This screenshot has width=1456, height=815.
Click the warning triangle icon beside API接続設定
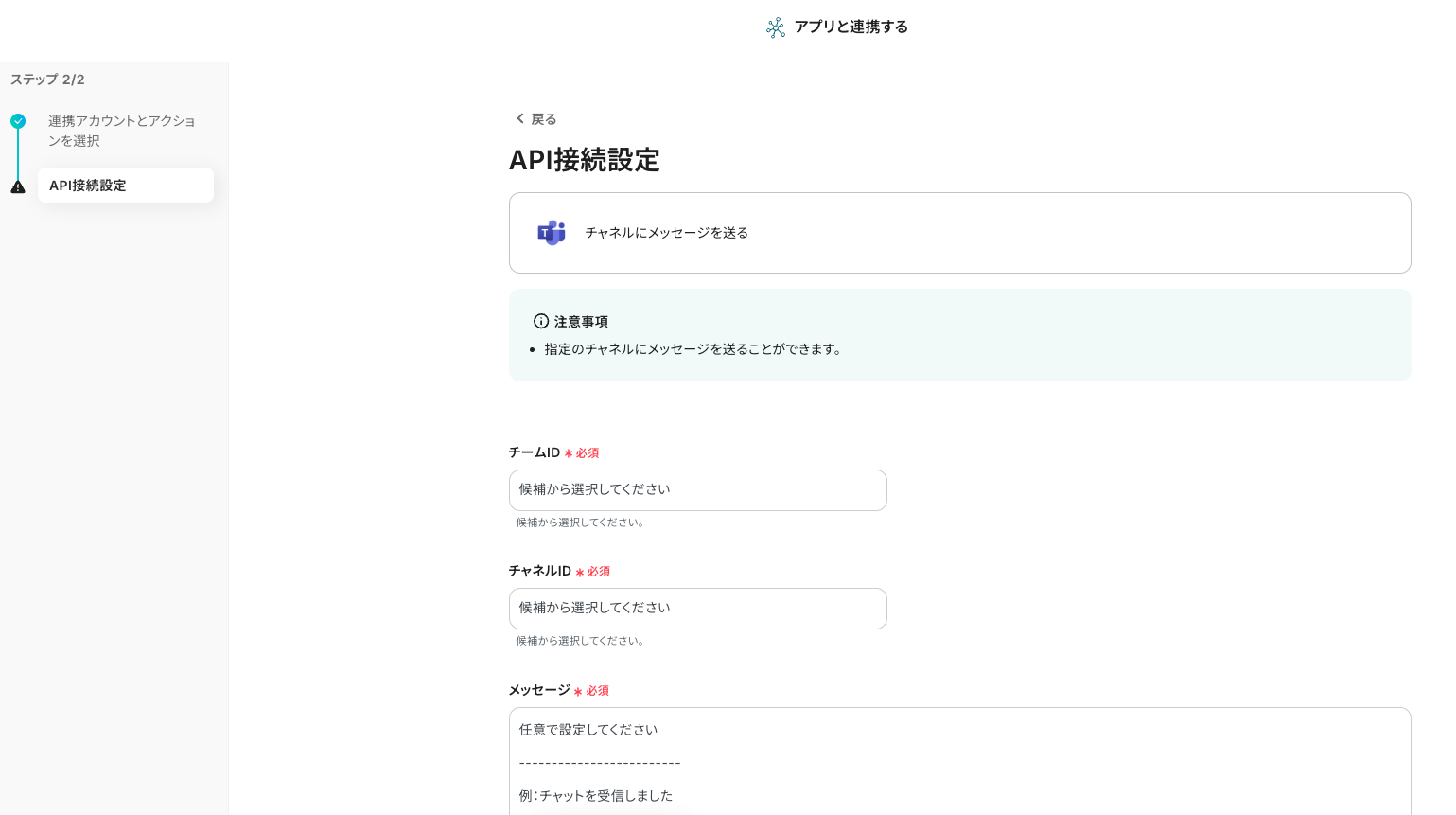pyautogui.click(x=18, y=186)
